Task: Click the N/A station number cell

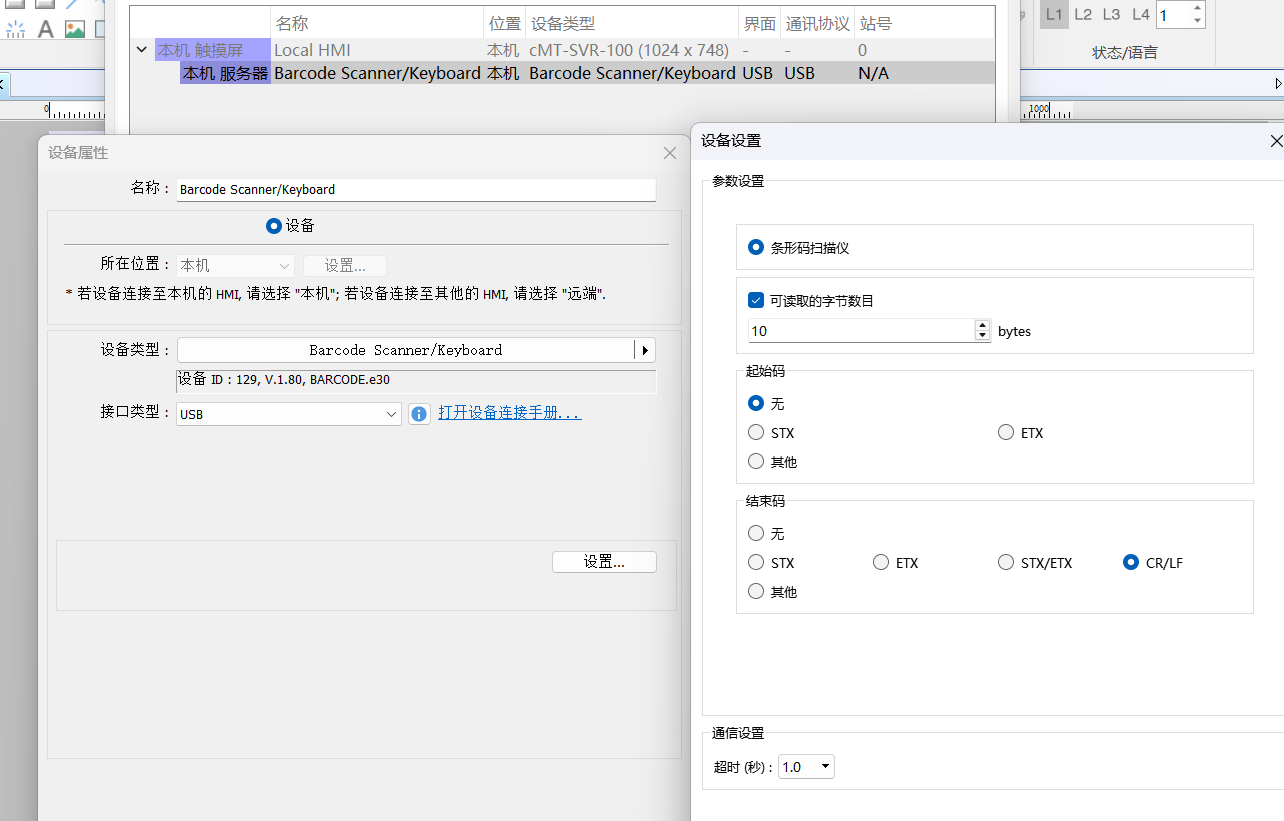Action: coord(873,73)
